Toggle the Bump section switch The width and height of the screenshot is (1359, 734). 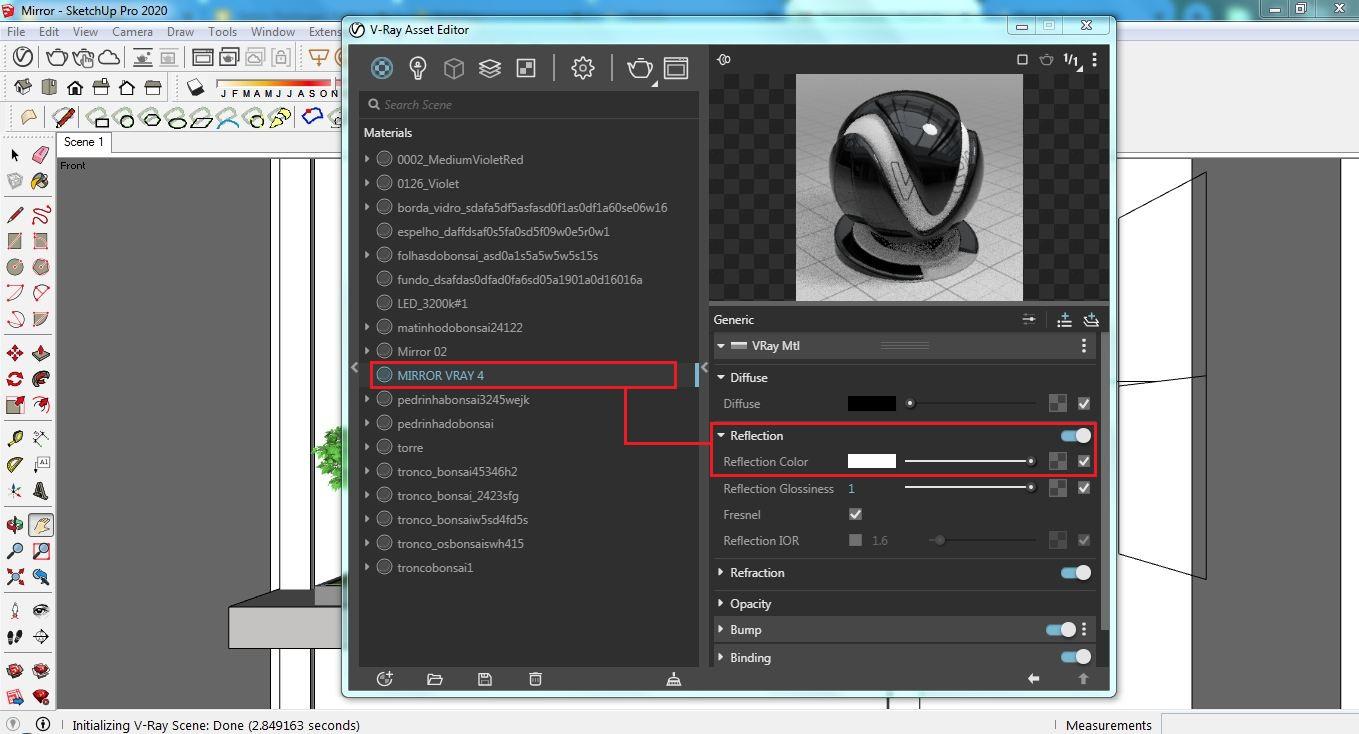click(1061, 629)
